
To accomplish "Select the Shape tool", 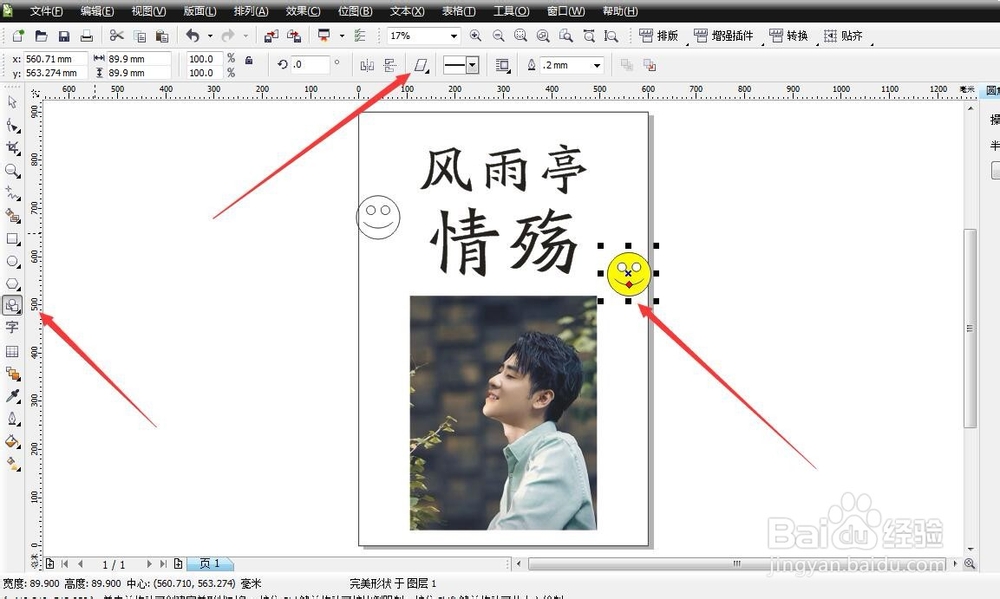I will coord(13,124).
